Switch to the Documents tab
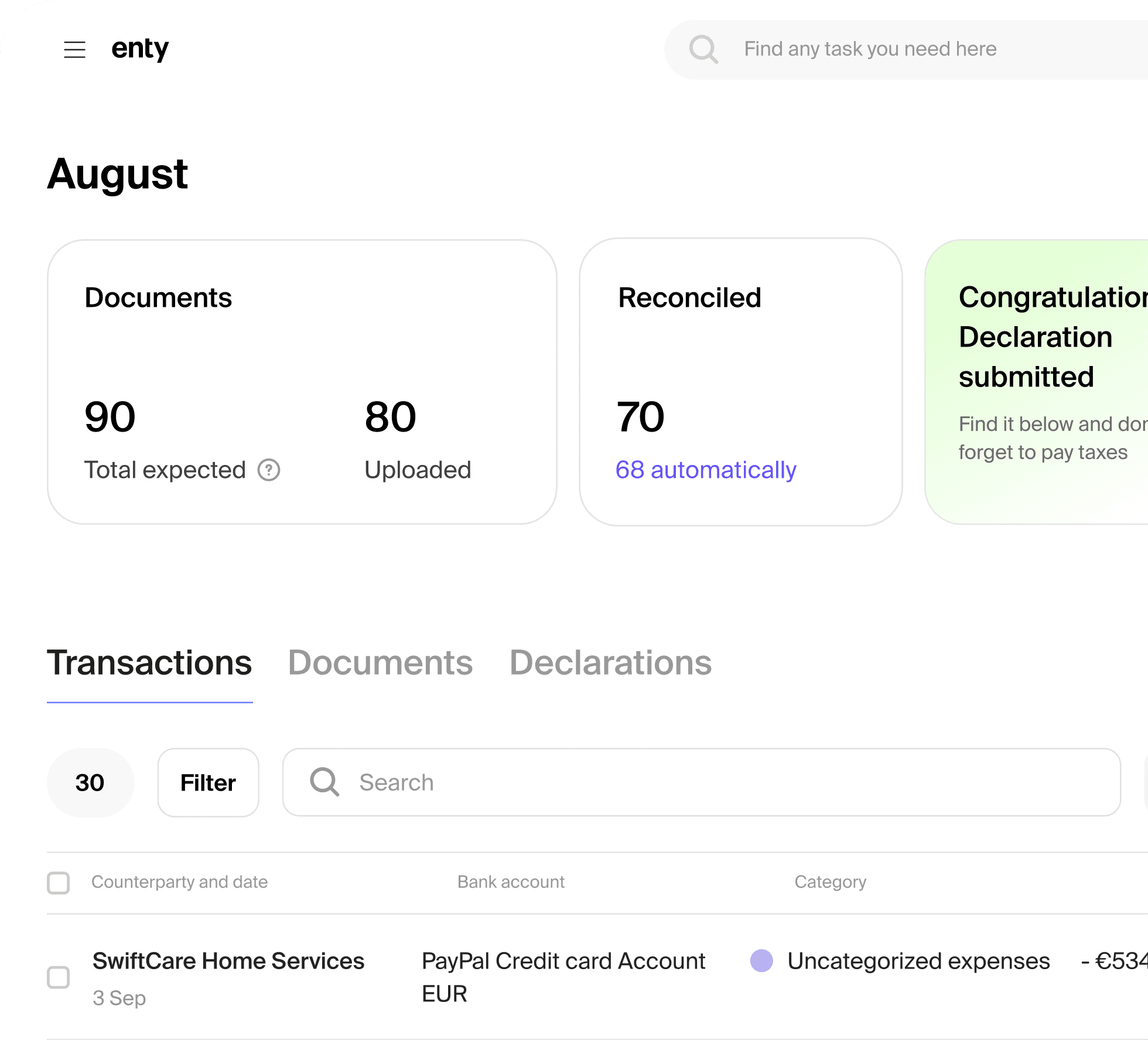Viewport: 1148px width, 1040px height. (x=380, y=663)
